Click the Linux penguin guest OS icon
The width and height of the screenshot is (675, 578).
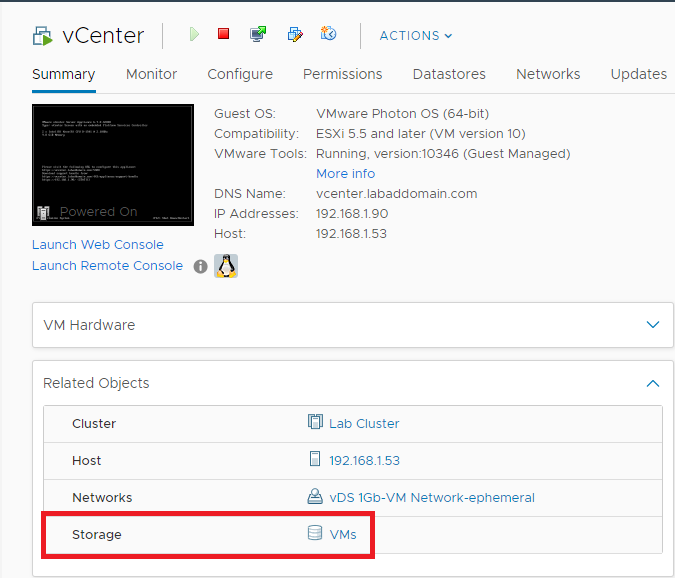point(226,266)
